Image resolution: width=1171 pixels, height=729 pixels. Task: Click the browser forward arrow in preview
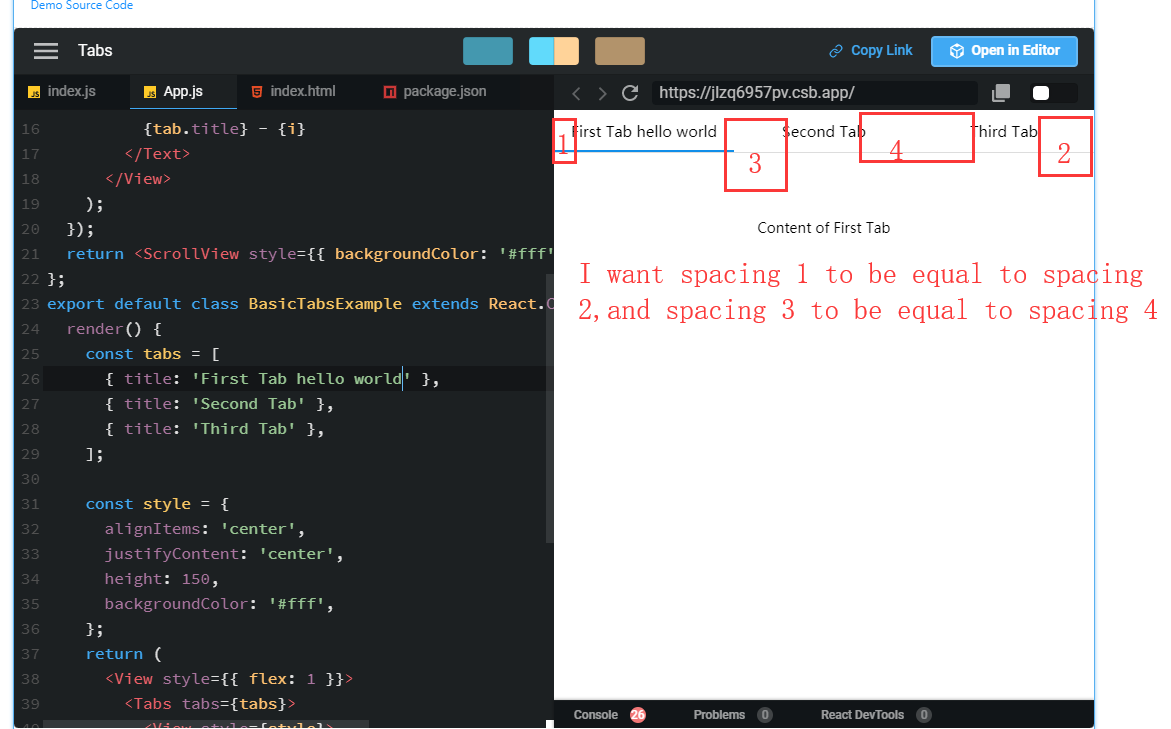coord(602,93)
